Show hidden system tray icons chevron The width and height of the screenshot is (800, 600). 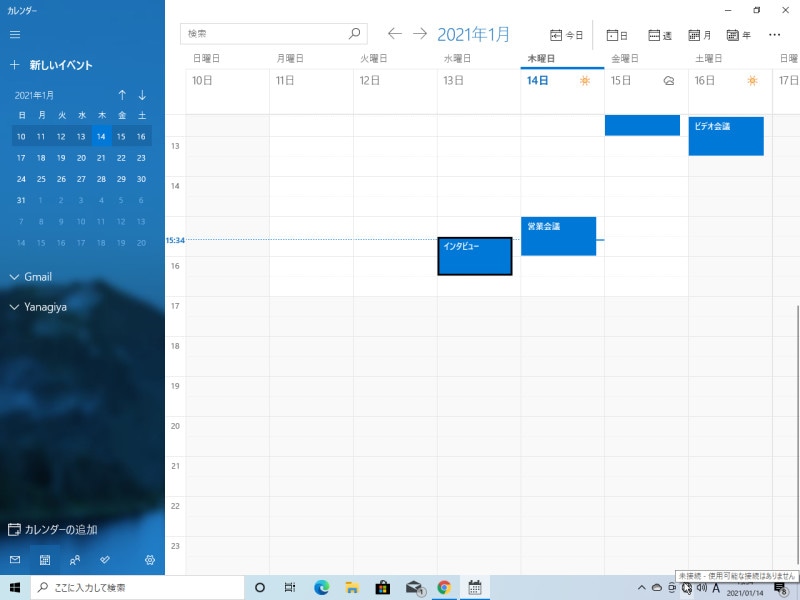click(642, 588)
